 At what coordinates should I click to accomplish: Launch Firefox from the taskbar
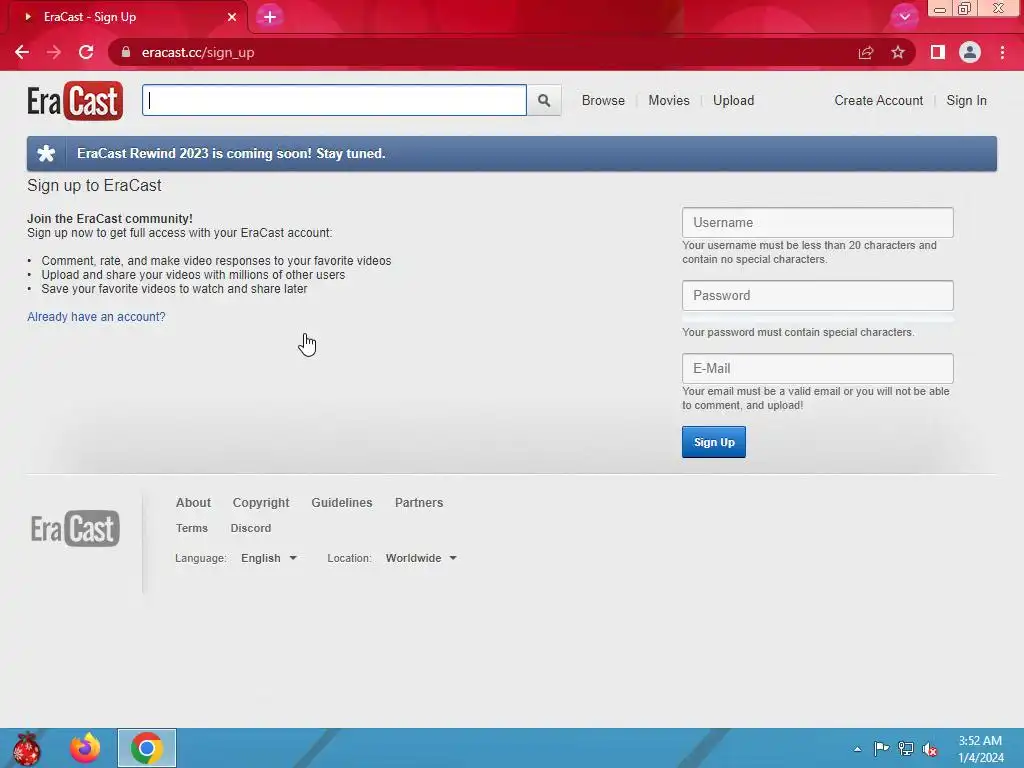(86, 748)
